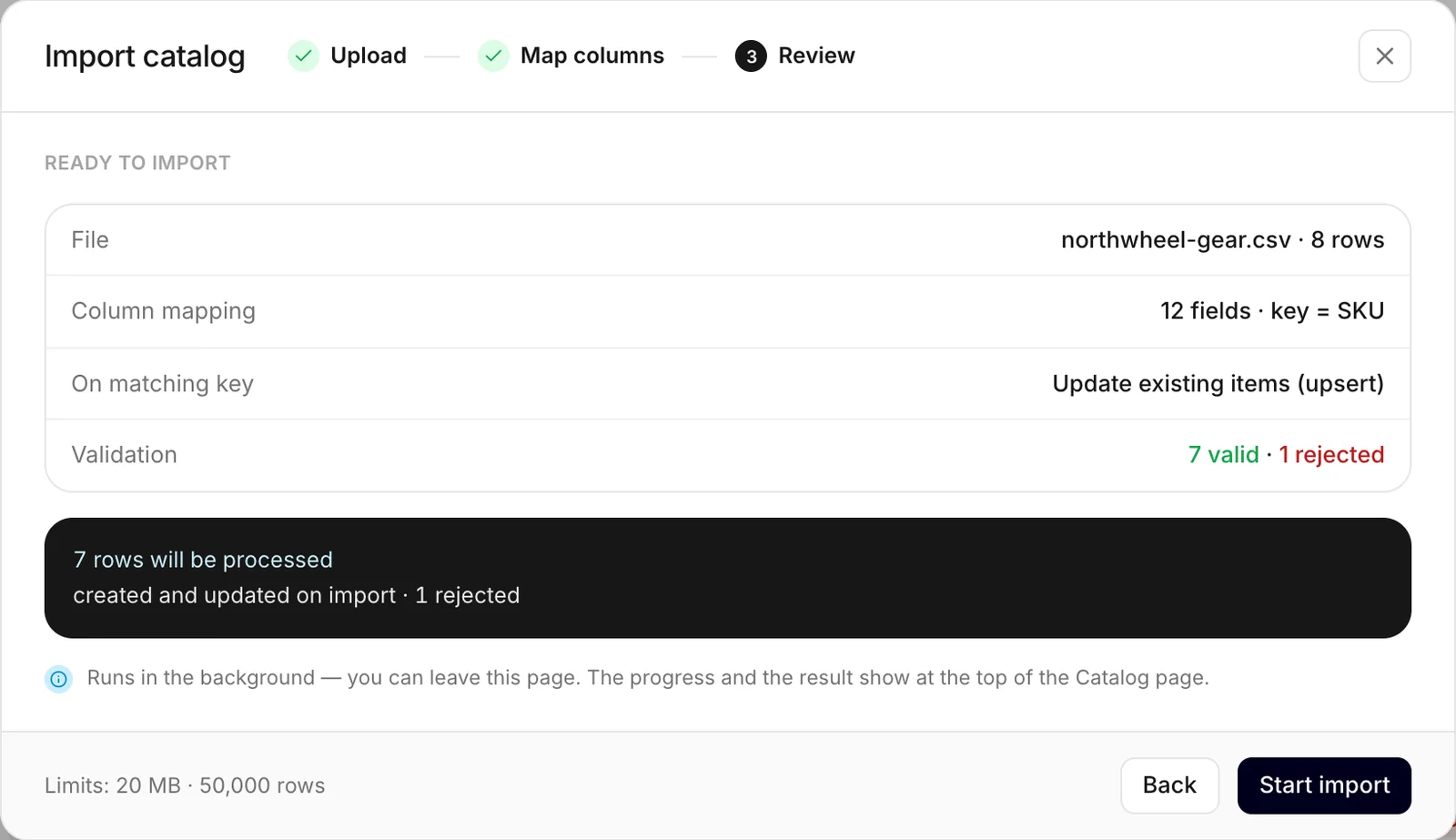
Task: Click the 'Validation' row label
Action: tap(124, 455)
